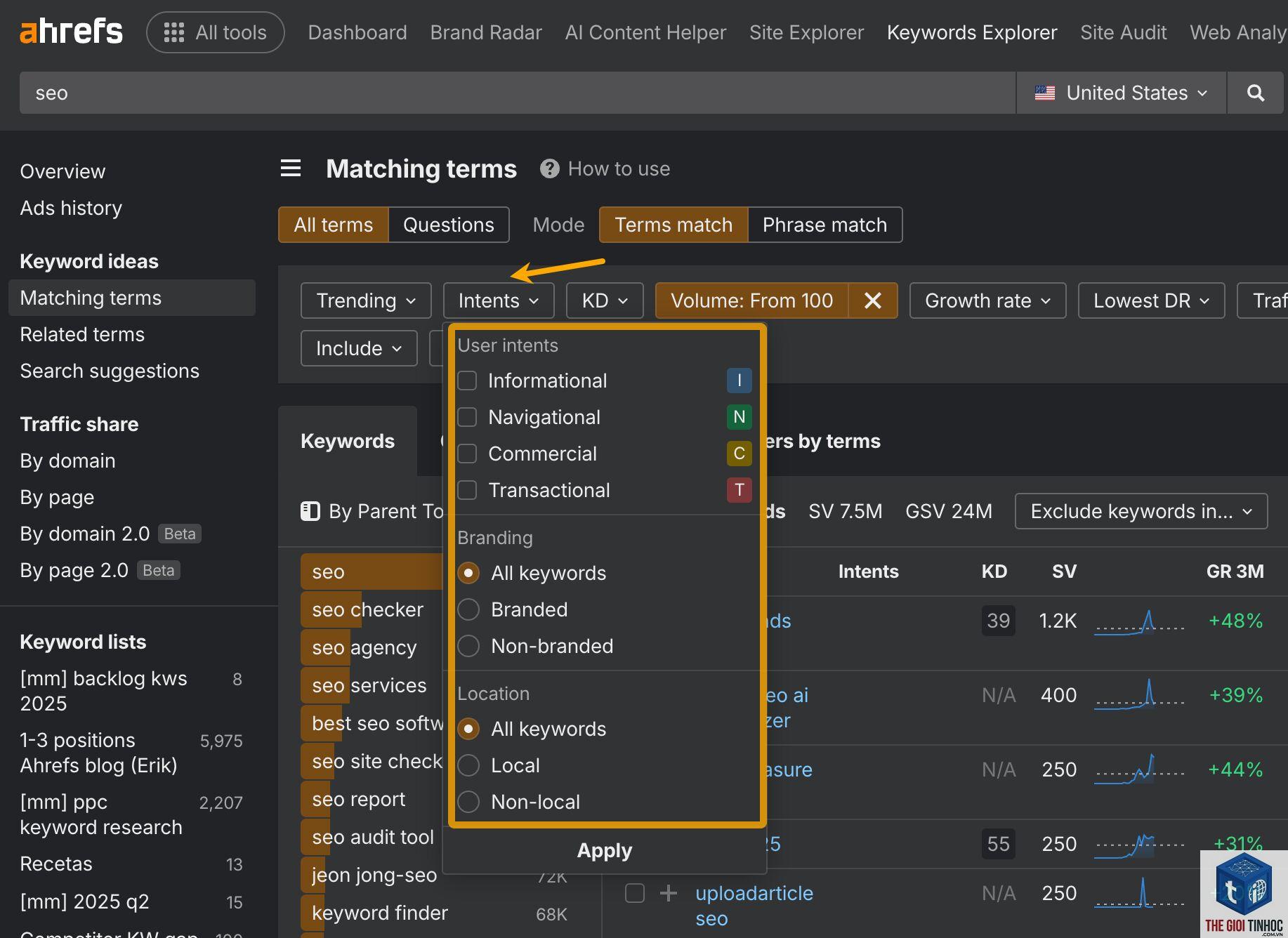Select the Non-branded radio option

pyautogui.click(x=468, y=646)
